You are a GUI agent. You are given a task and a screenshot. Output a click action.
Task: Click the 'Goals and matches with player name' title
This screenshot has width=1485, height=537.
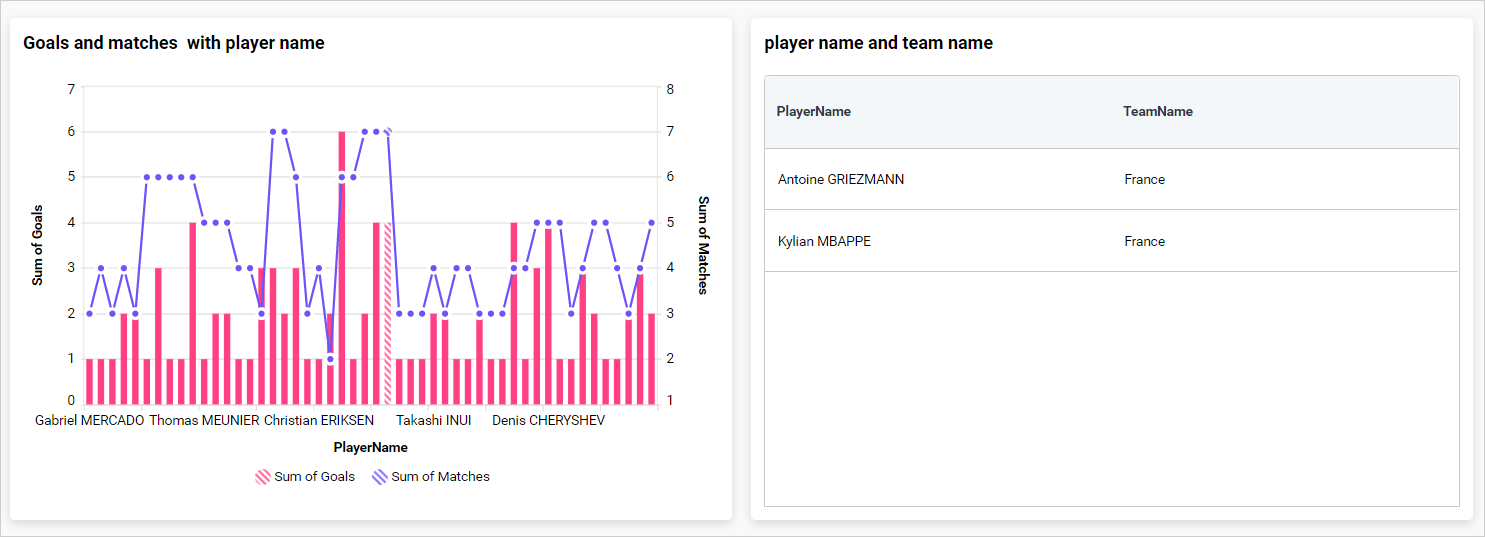pyautogui.click(x=174, y=43)
